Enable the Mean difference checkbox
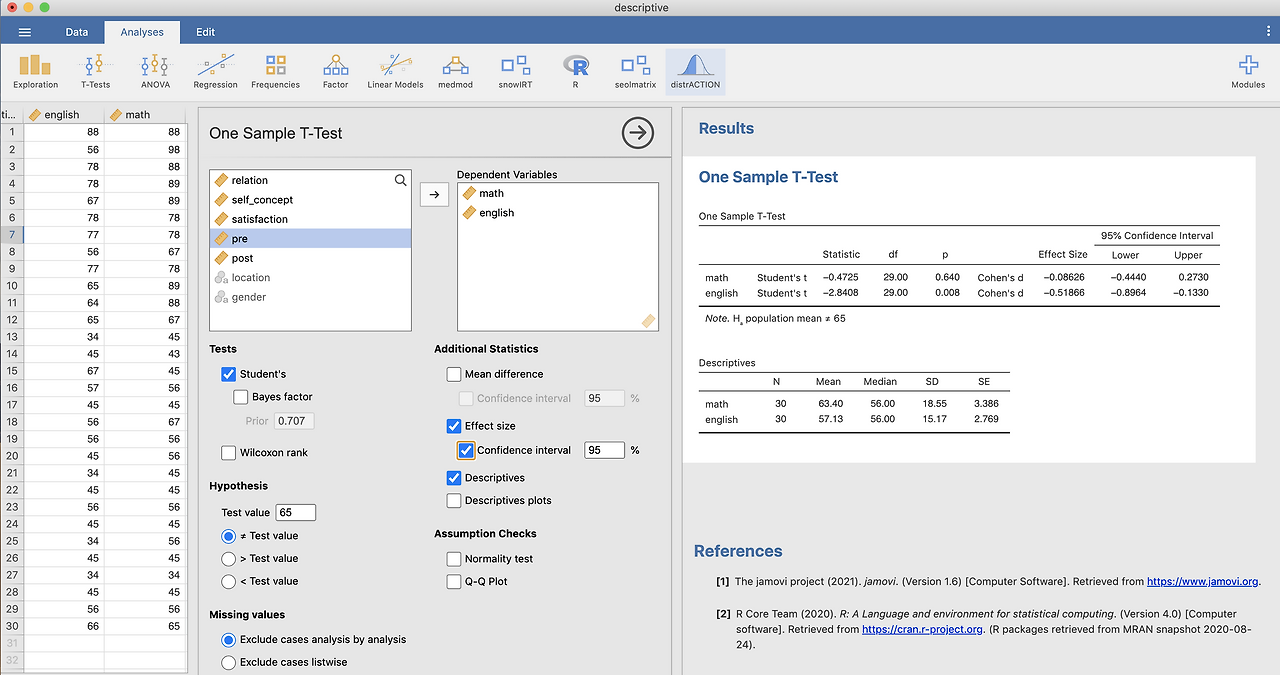 [454, 374]
